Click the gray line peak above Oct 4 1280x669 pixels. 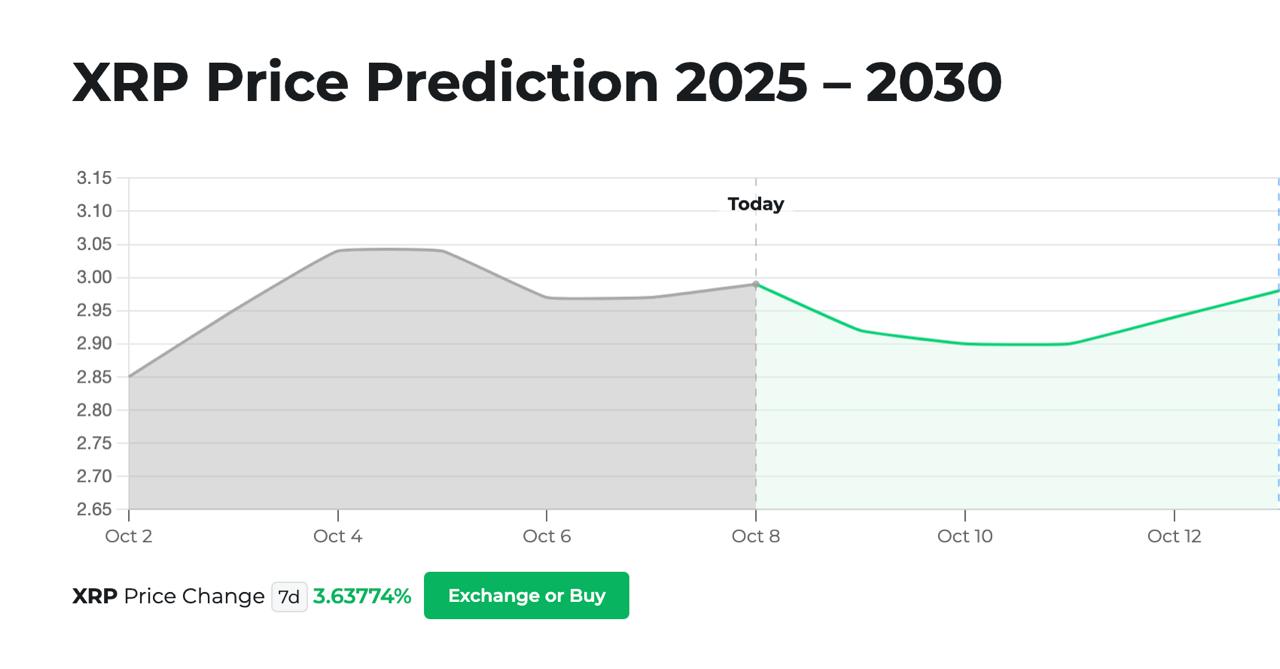tap(338, 250)
